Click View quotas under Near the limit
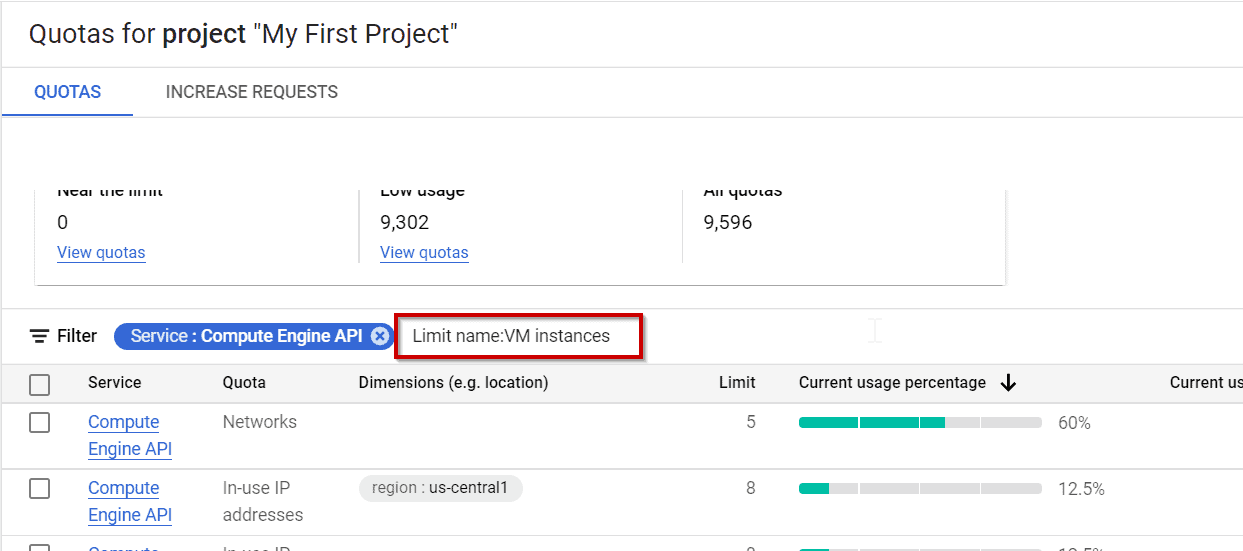Image resolution: width=1243 pixels, height=551 pixels. tap(101, 252)
